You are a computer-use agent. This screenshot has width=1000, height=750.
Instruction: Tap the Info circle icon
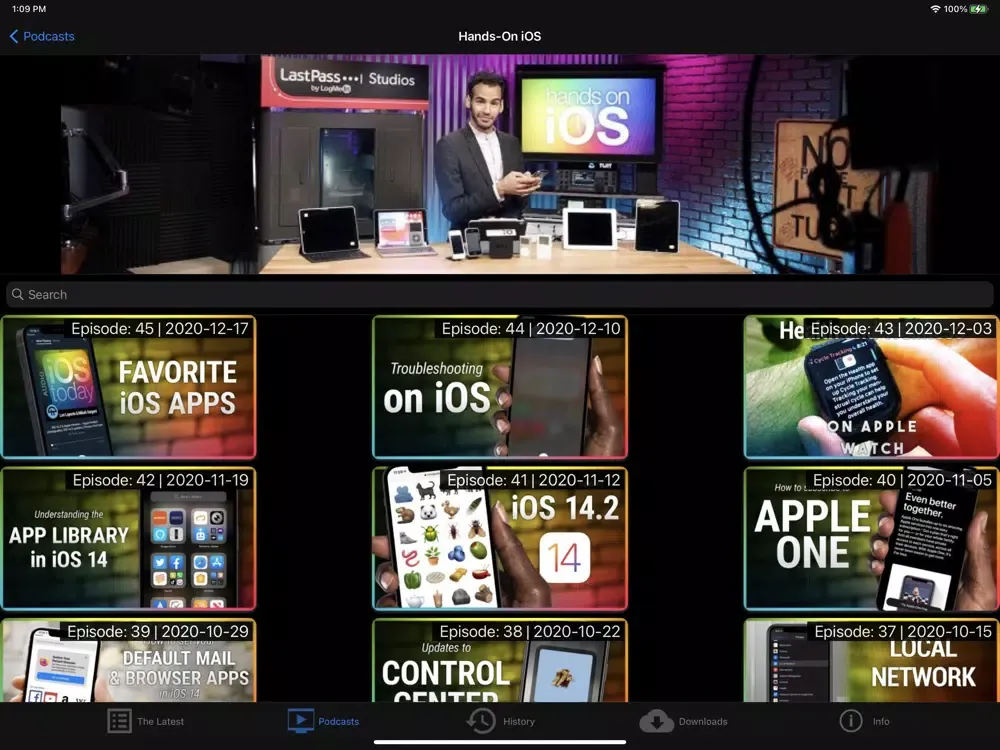(x=851, y=721)
